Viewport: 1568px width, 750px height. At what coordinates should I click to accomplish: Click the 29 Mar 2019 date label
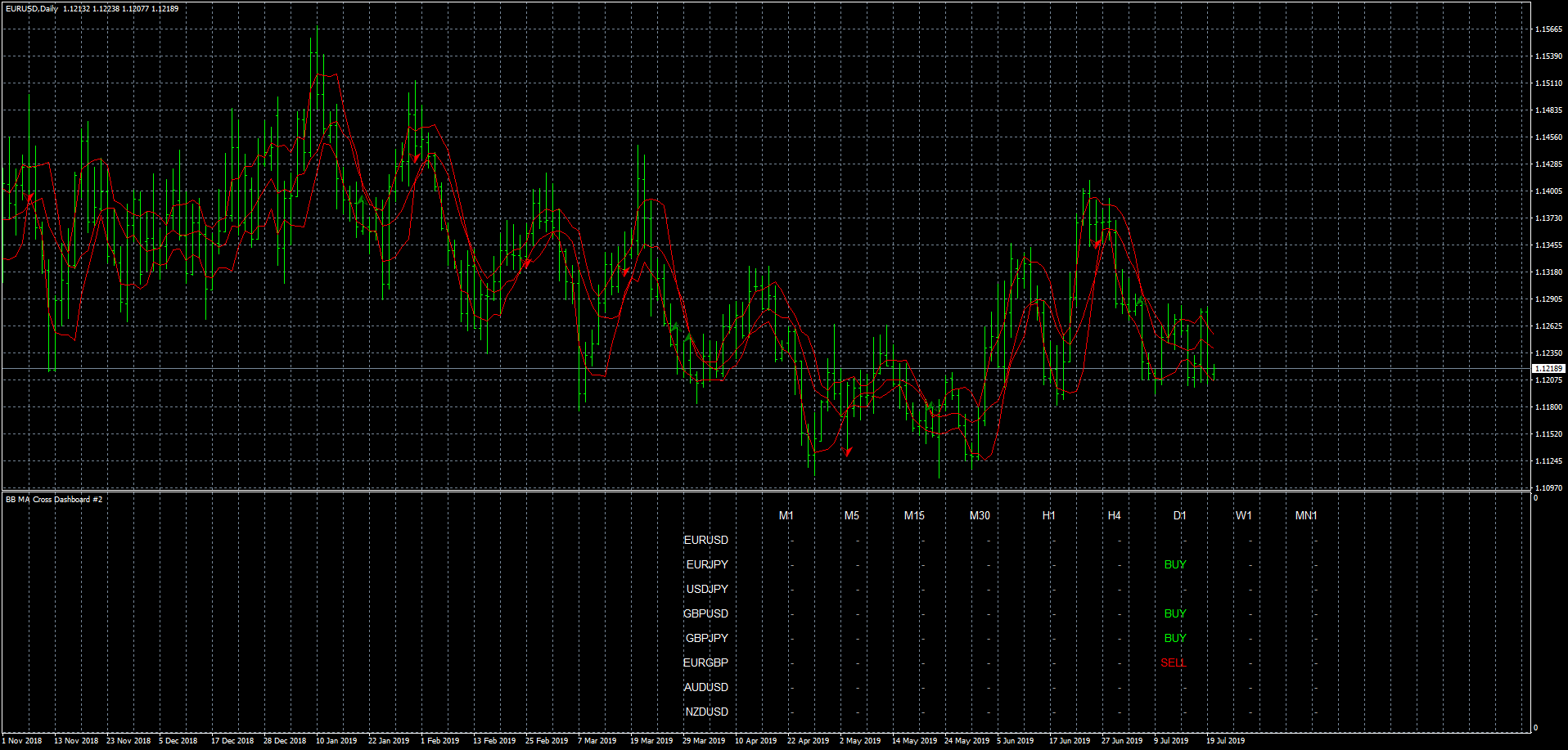(704, 741)
